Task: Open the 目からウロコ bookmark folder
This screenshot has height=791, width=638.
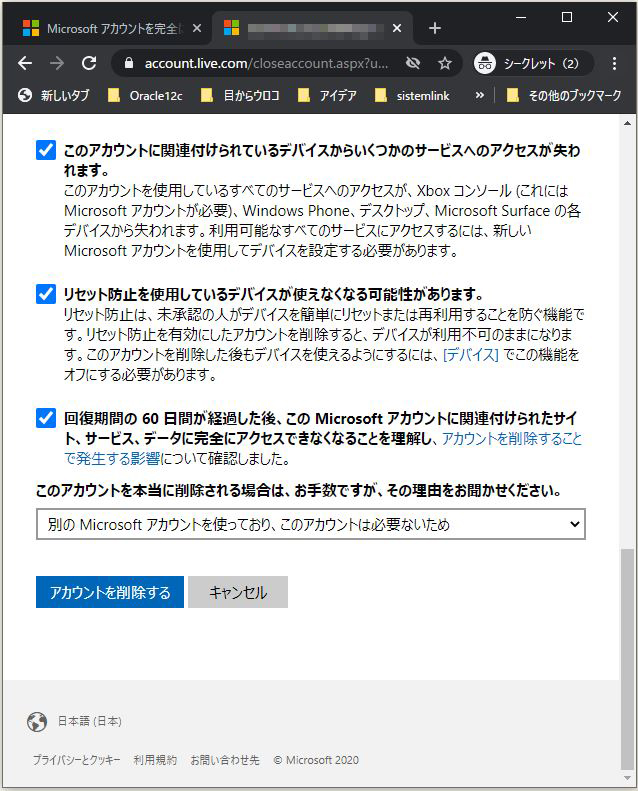Action: [240, 95]
